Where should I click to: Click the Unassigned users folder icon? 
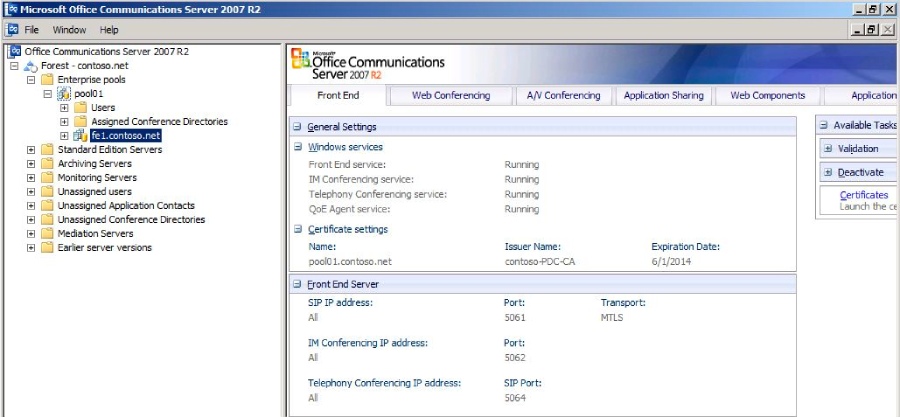[x=47, y=192]
